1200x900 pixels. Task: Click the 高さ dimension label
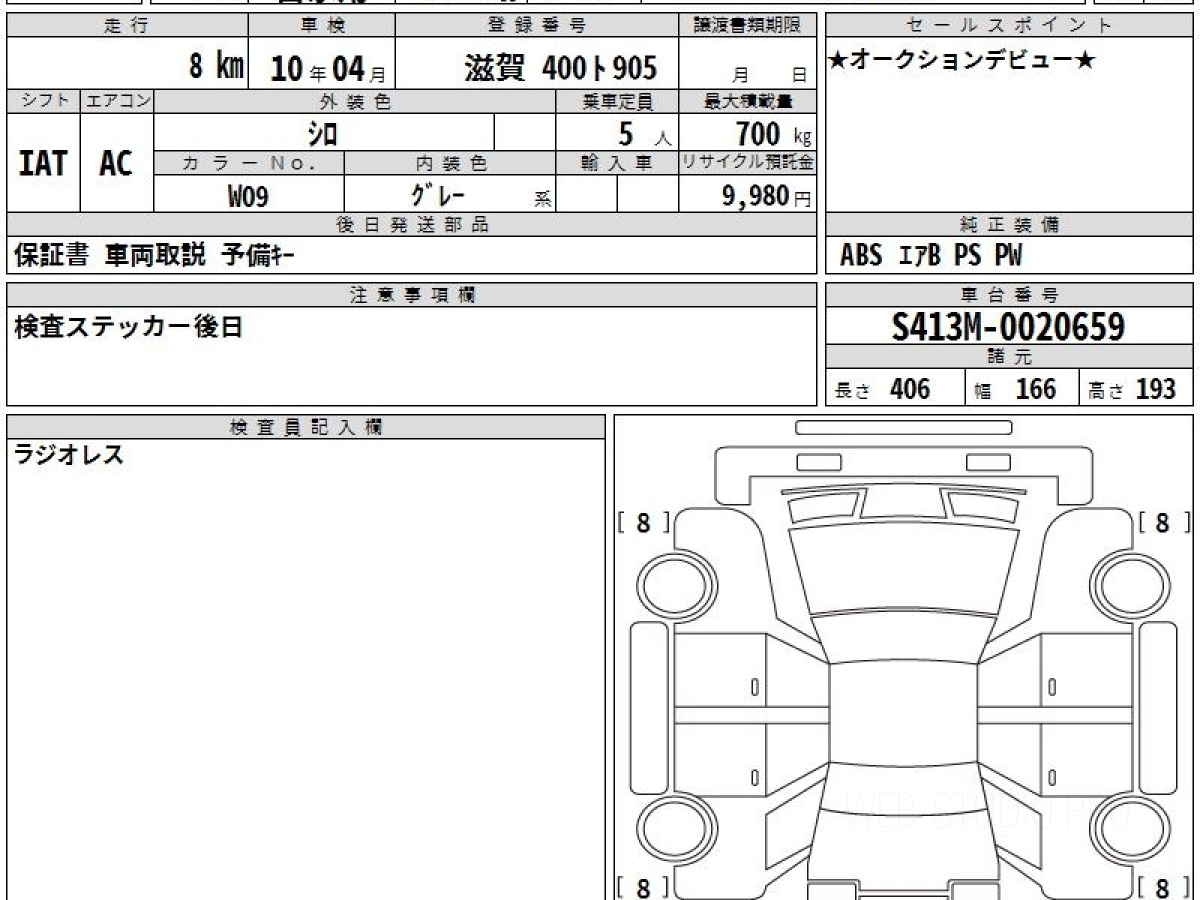1106,391
